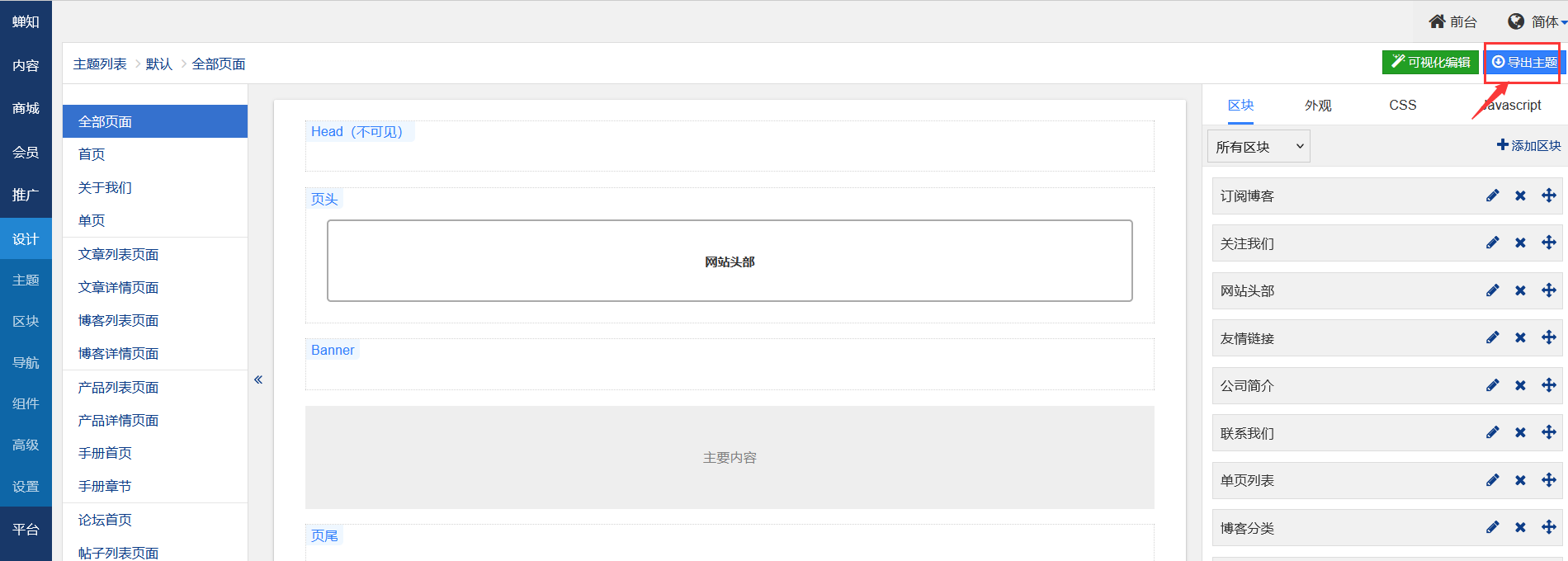Screen dimensions: 1568x561
Task: Collapse the page list sidebar arrow
Action: [258, 379]
